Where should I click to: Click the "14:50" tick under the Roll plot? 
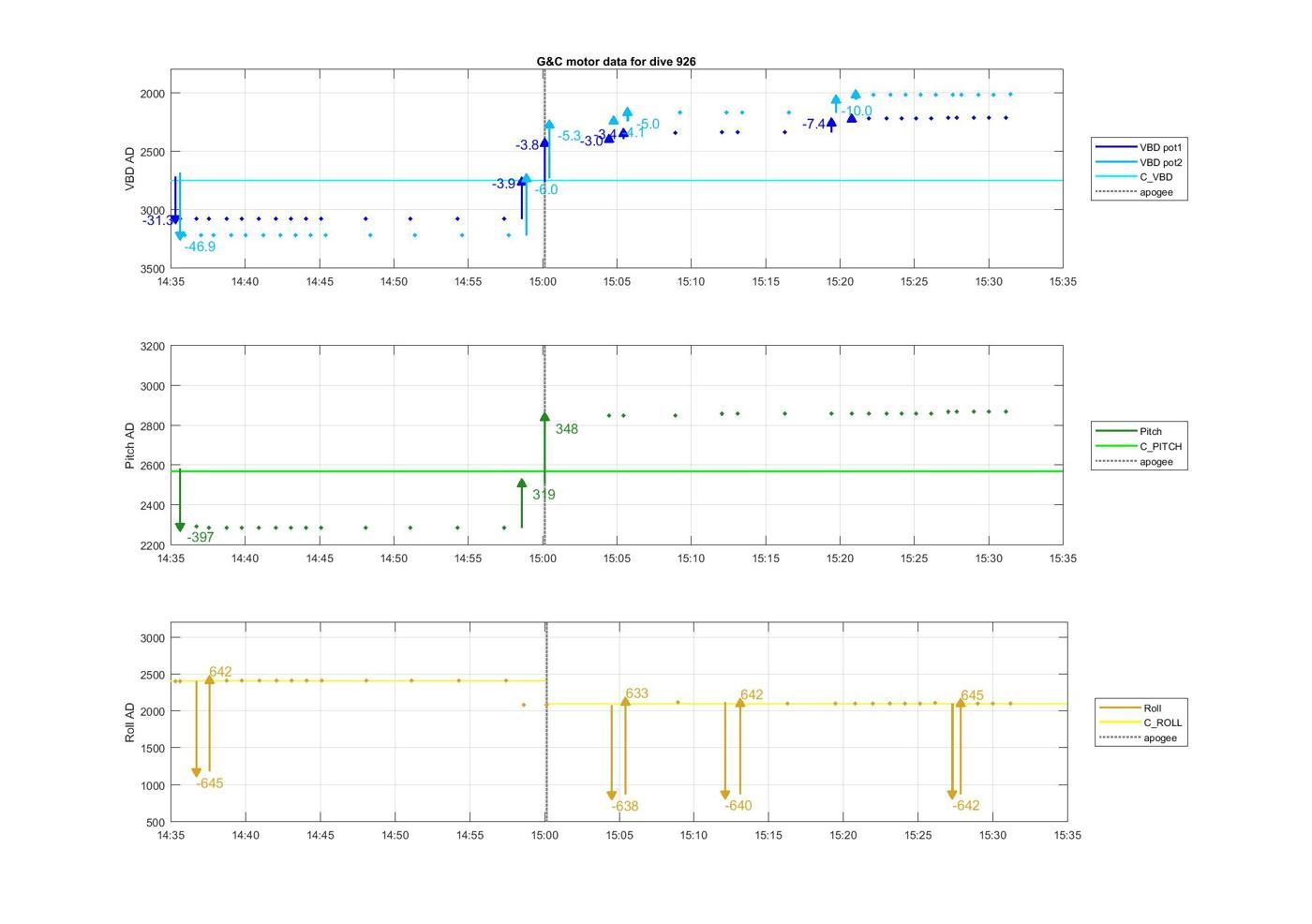(395, 835)
